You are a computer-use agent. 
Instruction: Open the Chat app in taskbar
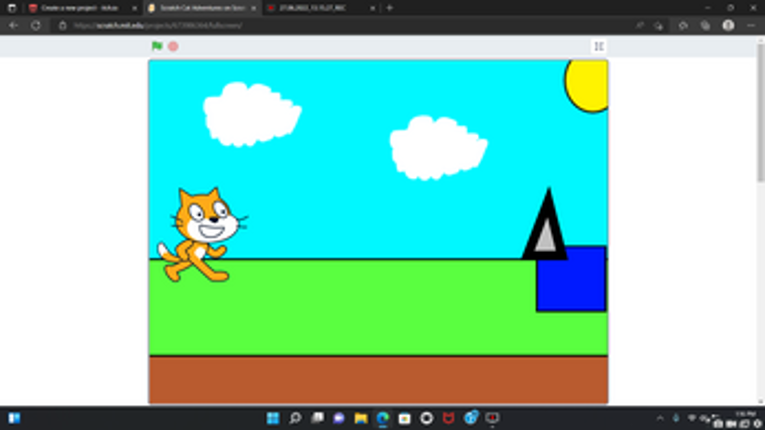(339, 418)
